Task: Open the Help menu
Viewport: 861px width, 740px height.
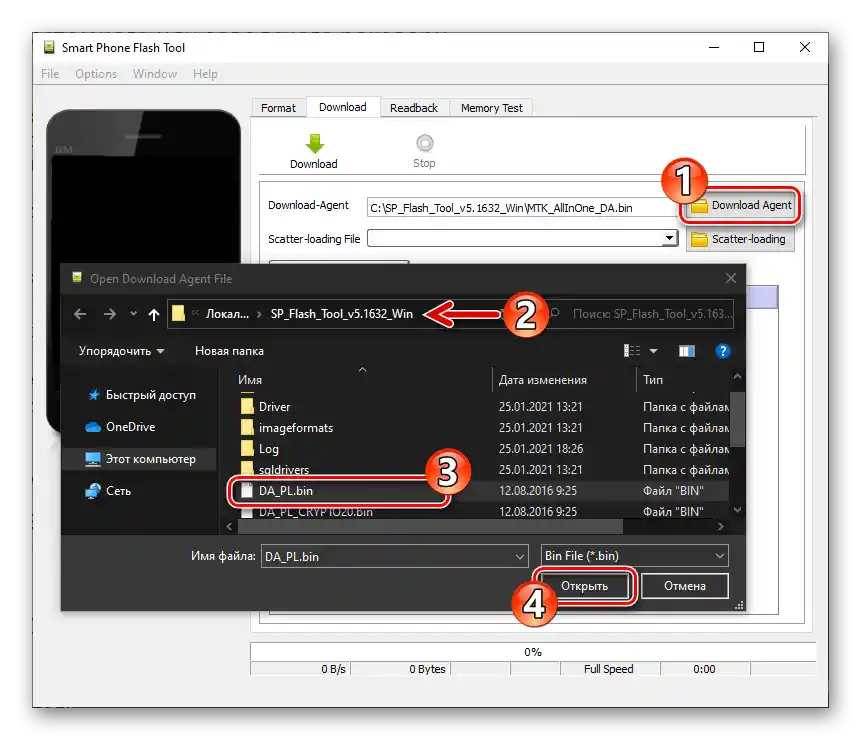Action: [x=205, y=74]
